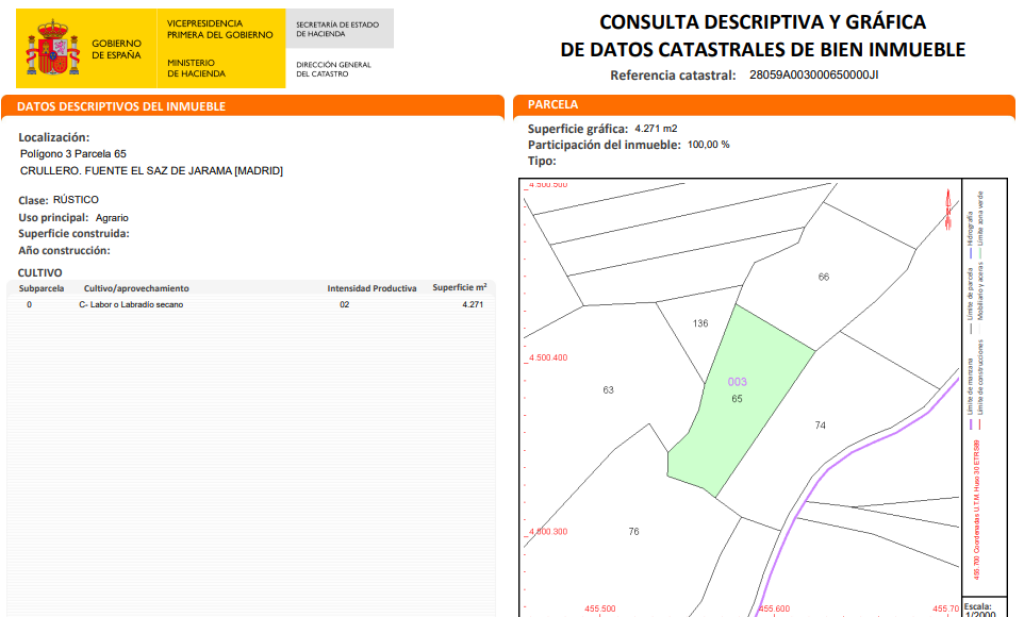
Task: Click the north arrow on the parcel map
Action: (x=948, y=209)
